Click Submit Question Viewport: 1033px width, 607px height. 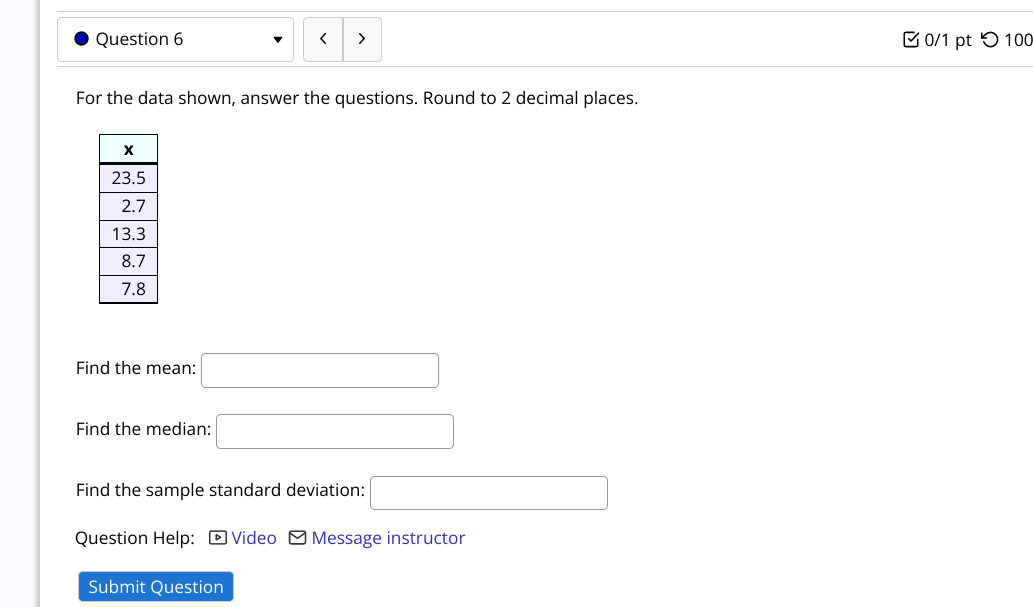click(x=155, y=586)
